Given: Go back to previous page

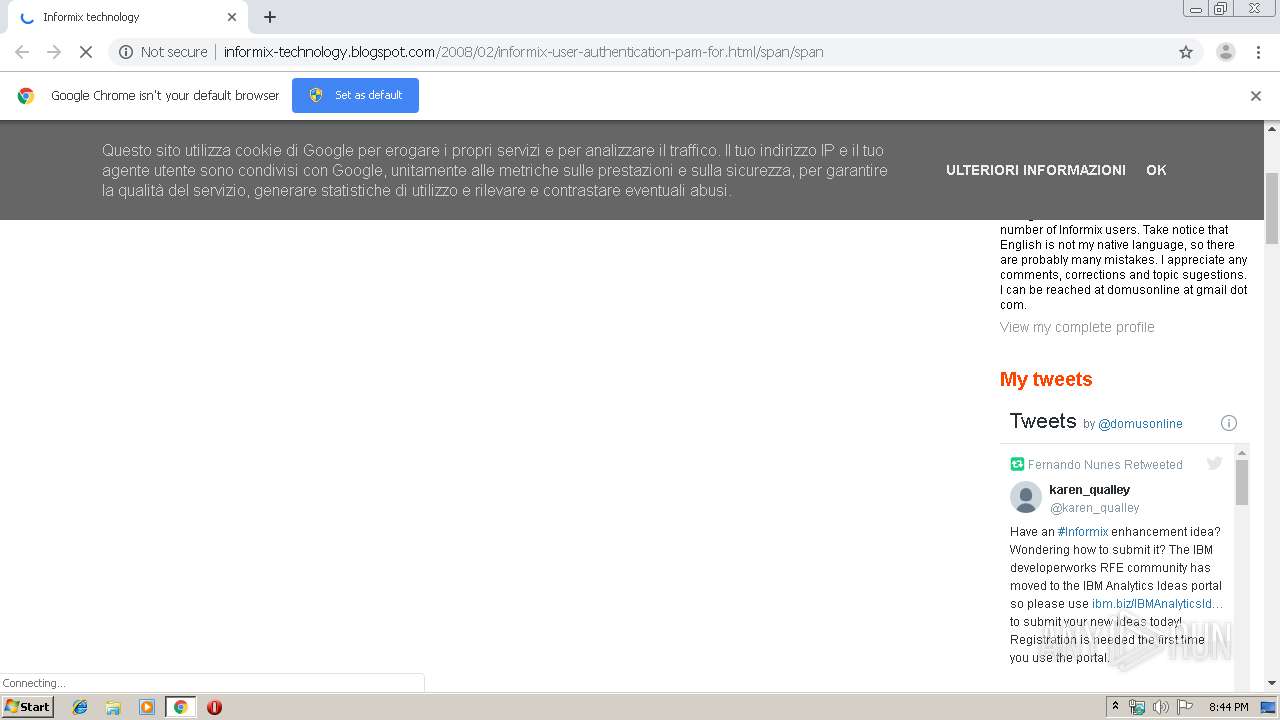Looking at the screenshot, I should pos(22,52).
